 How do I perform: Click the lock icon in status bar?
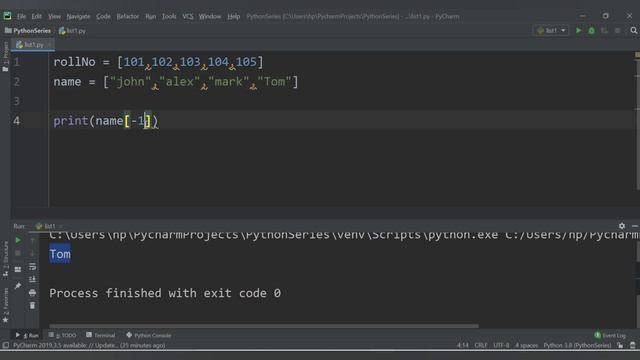coord(620,345)
